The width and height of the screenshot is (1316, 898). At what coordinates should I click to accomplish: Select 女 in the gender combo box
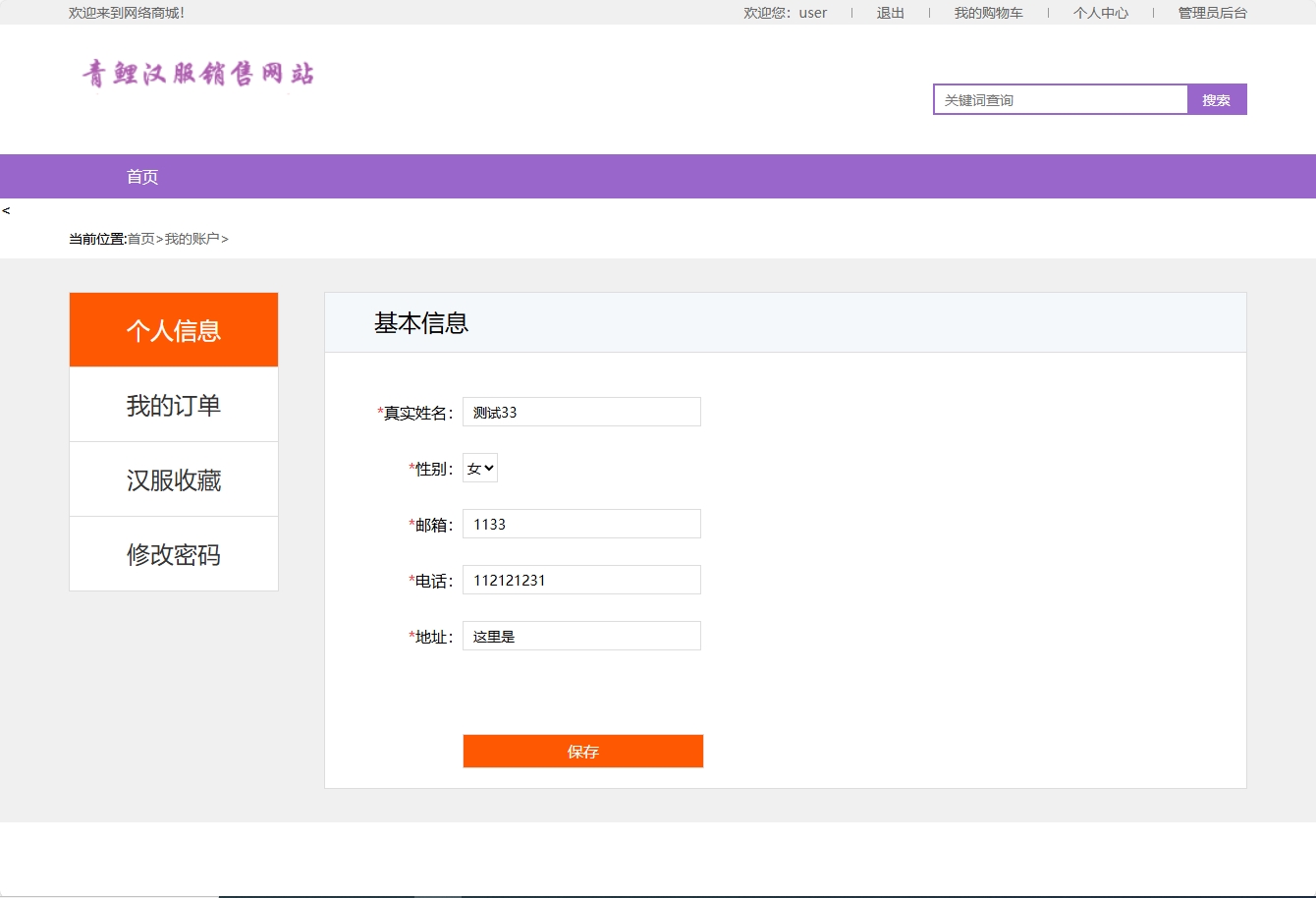coord(480,468)
